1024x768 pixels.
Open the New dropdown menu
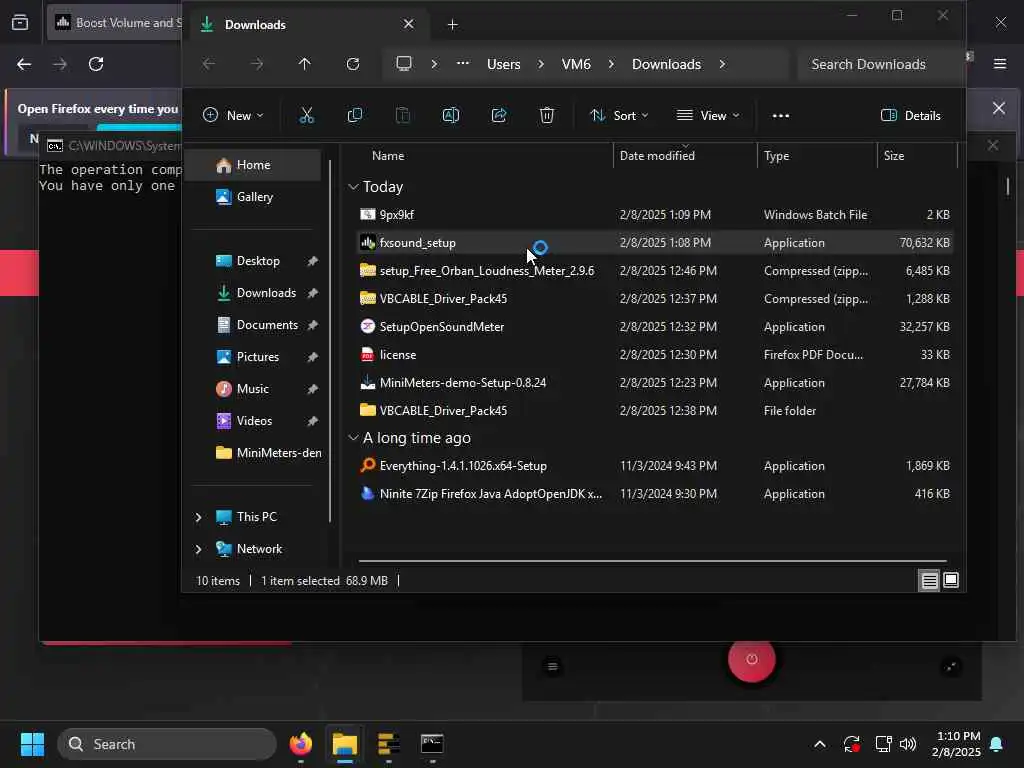click(x=233, y=116)
